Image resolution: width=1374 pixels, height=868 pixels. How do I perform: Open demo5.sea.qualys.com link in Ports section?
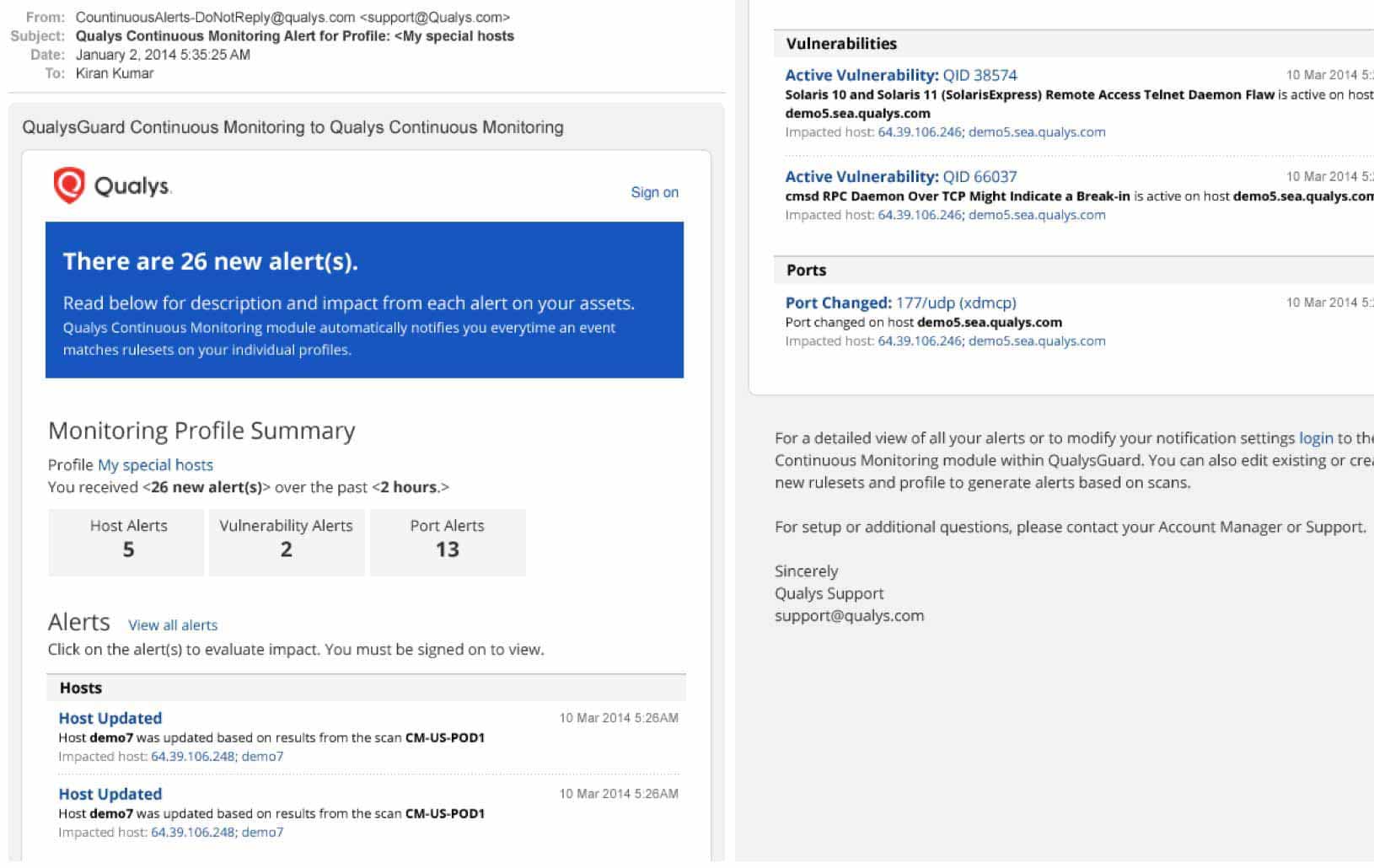coord(1038,340)
